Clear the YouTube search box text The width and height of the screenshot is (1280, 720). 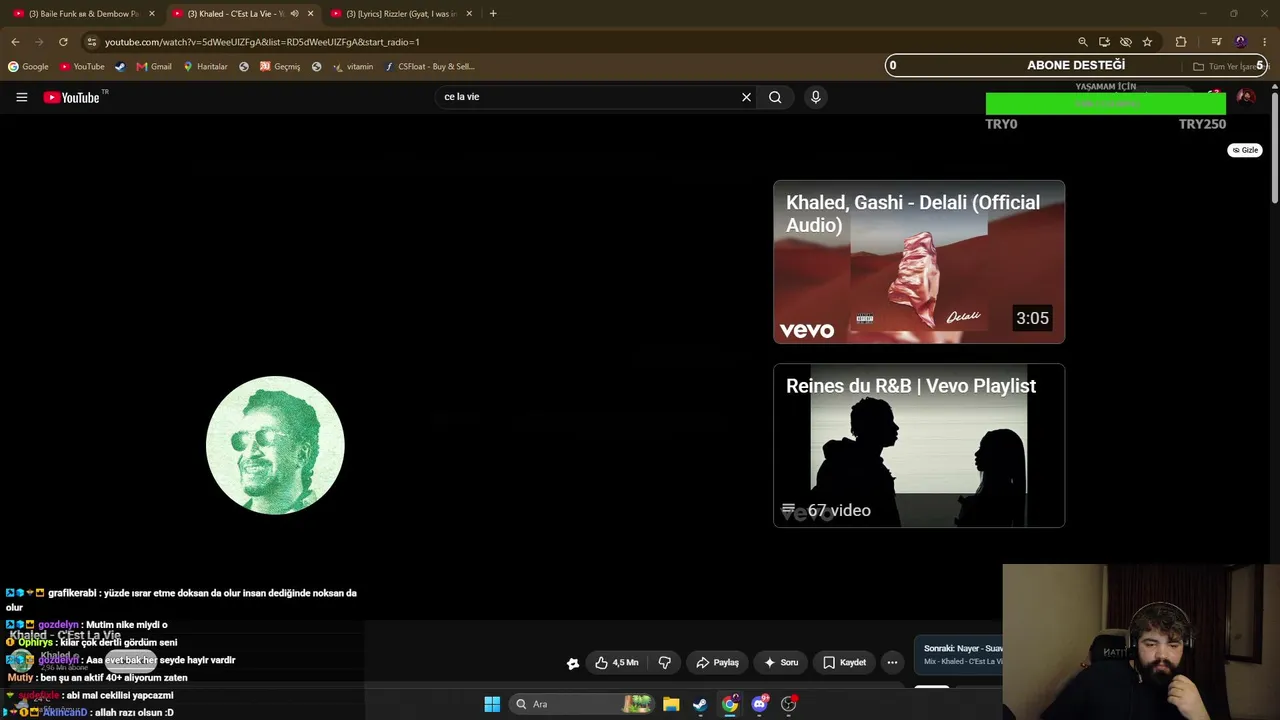pyautogui.click(x=746, y=97)
